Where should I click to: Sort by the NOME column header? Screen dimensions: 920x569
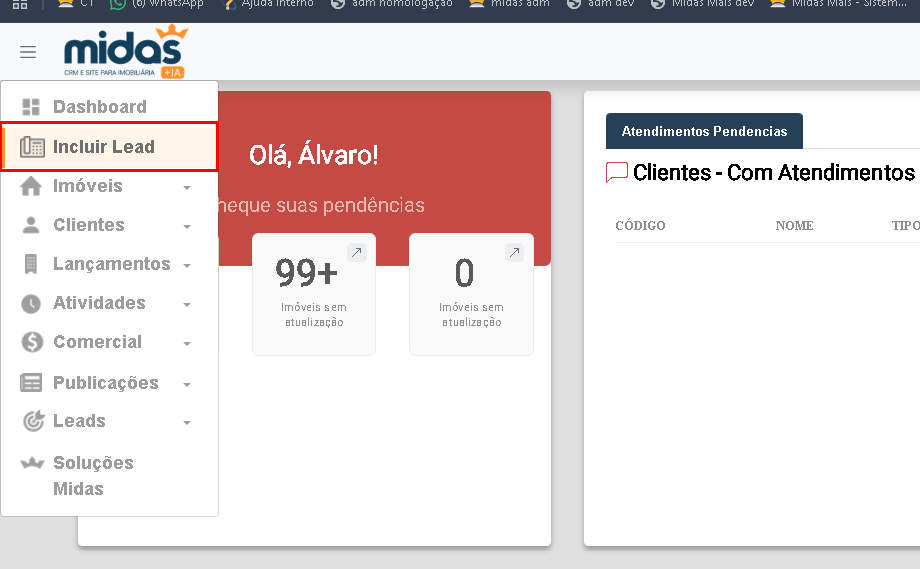(x=794, y=226)
